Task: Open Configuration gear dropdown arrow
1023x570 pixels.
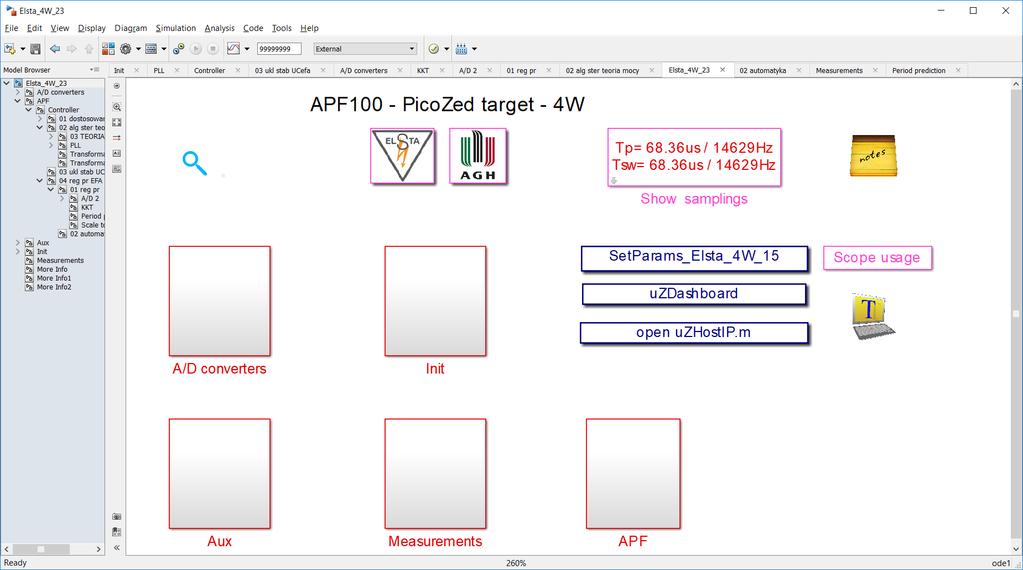Action: (138, 49)
